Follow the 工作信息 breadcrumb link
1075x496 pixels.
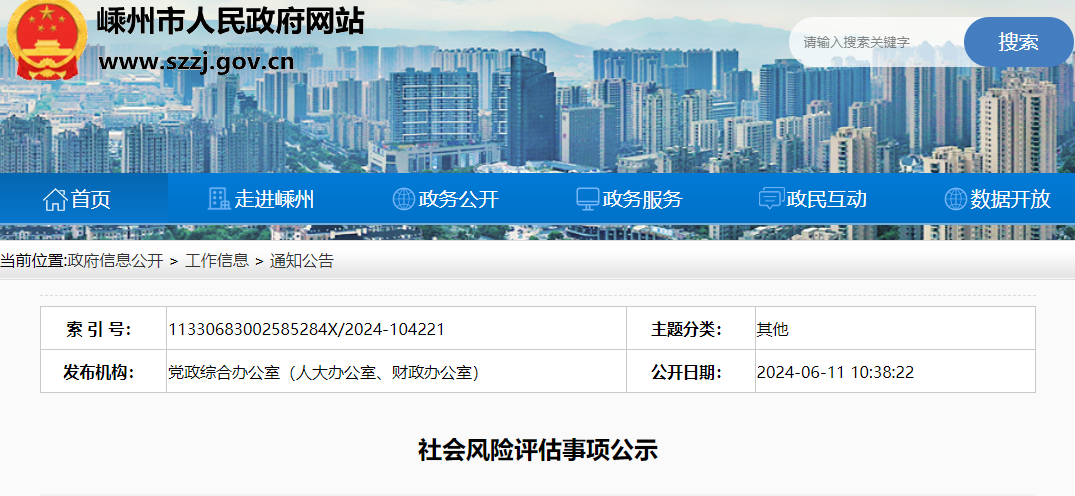tap(217, 261)
